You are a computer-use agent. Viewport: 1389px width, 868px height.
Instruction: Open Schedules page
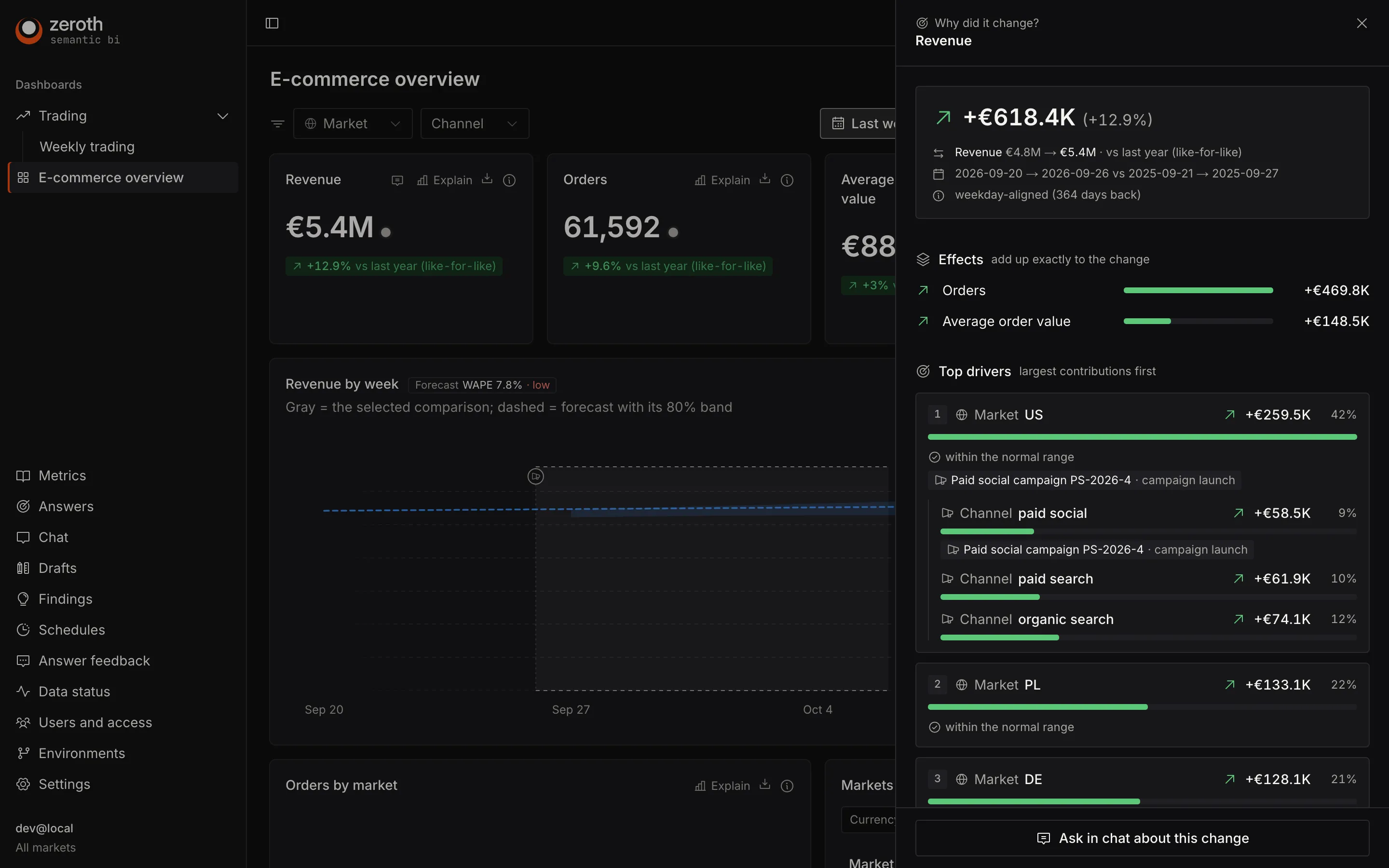click(x=72, y=630)
